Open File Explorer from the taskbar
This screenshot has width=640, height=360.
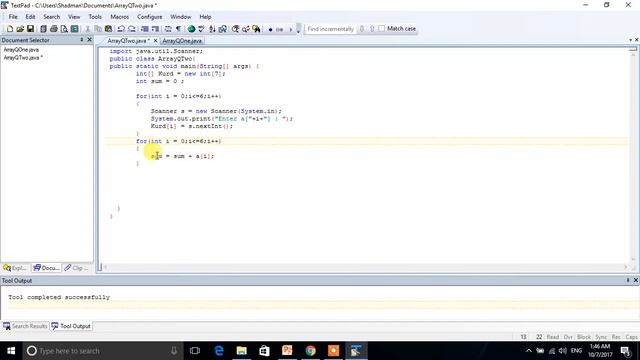[x=242, y=351]
